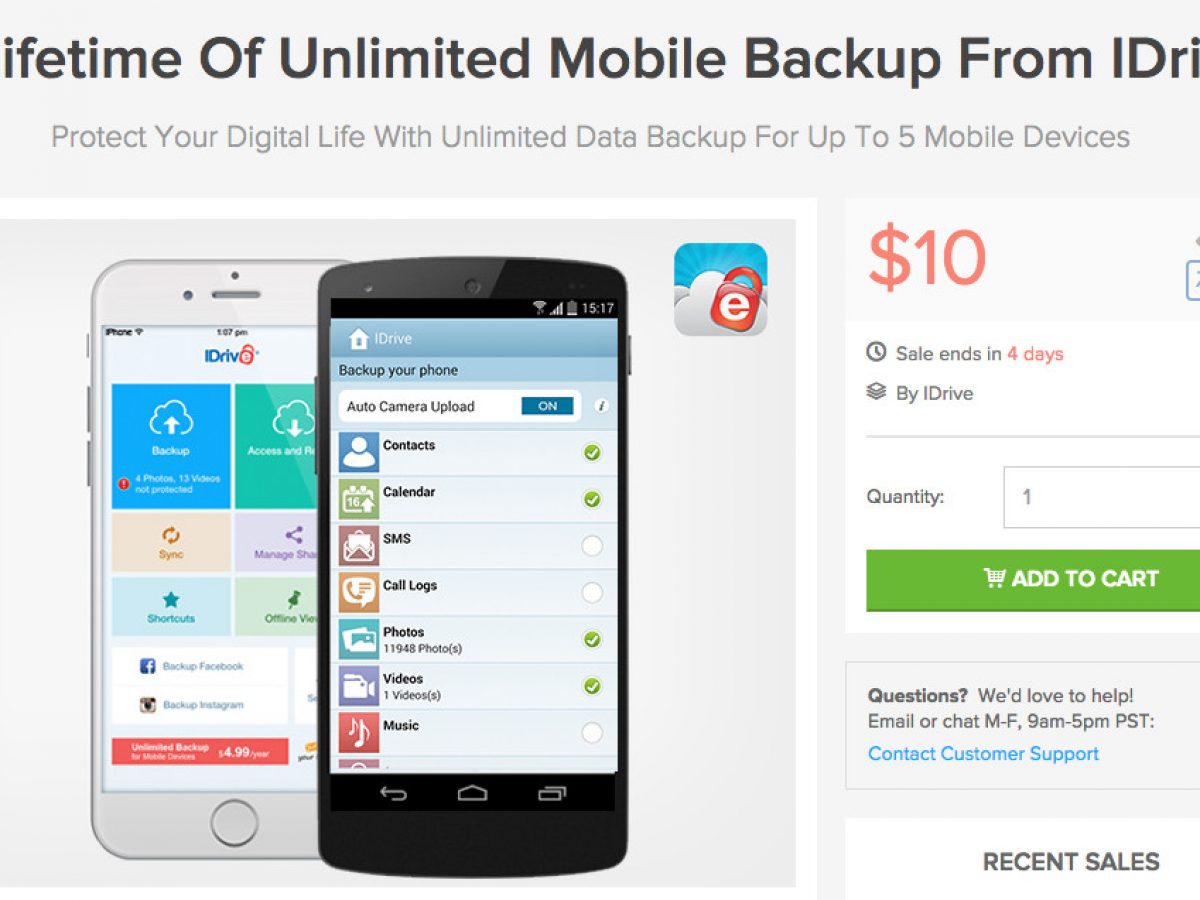Open the Contact Customer Support link
The width and height of the screenshot is (1200, 900).
983,754
